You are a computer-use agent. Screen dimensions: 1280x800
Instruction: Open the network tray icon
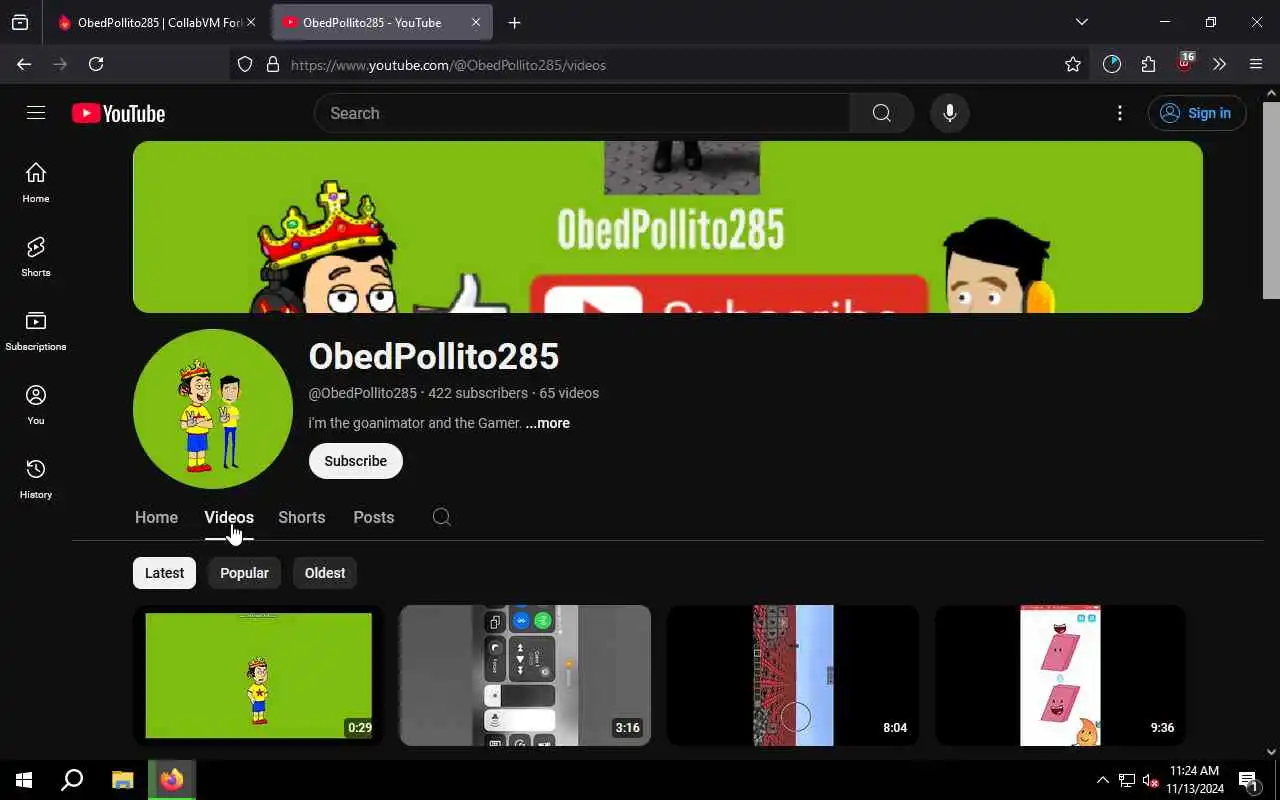[x=1126, y=780]
